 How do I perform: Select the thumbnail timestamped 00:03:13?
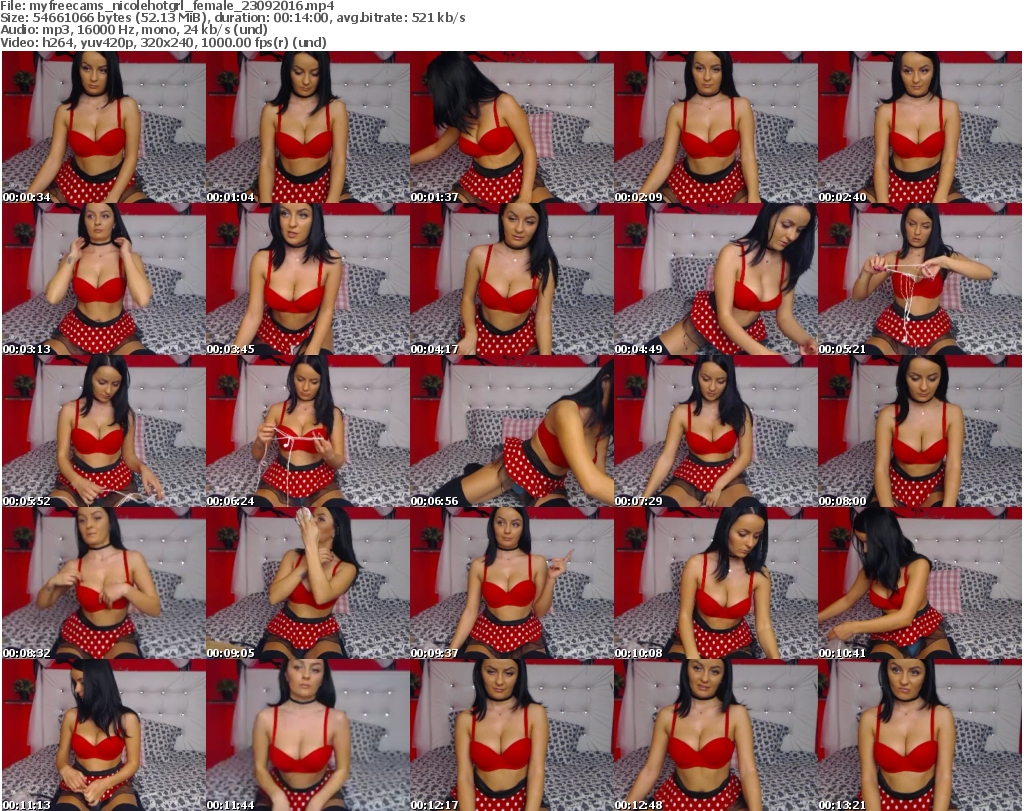[x=103, y=279]
